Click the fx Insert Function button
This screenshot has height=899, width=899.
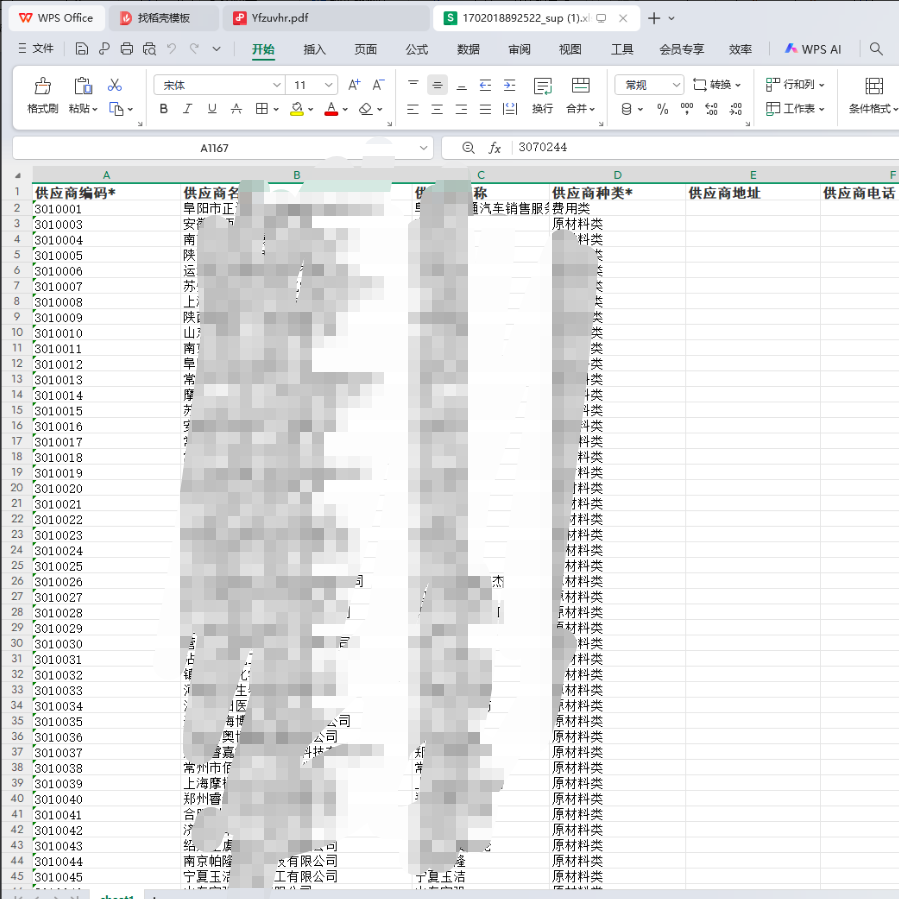(x=495, y=148)
